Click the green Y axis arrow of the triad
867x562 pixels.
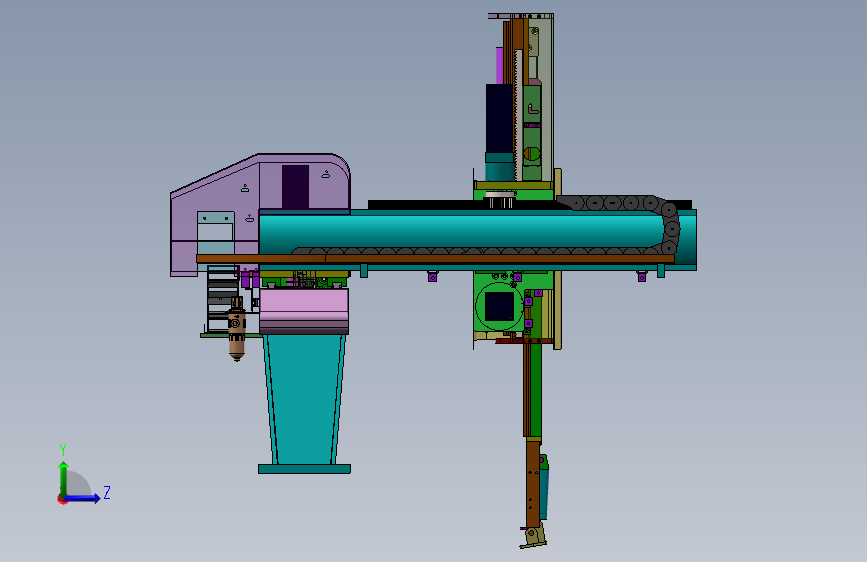(63, 479)
